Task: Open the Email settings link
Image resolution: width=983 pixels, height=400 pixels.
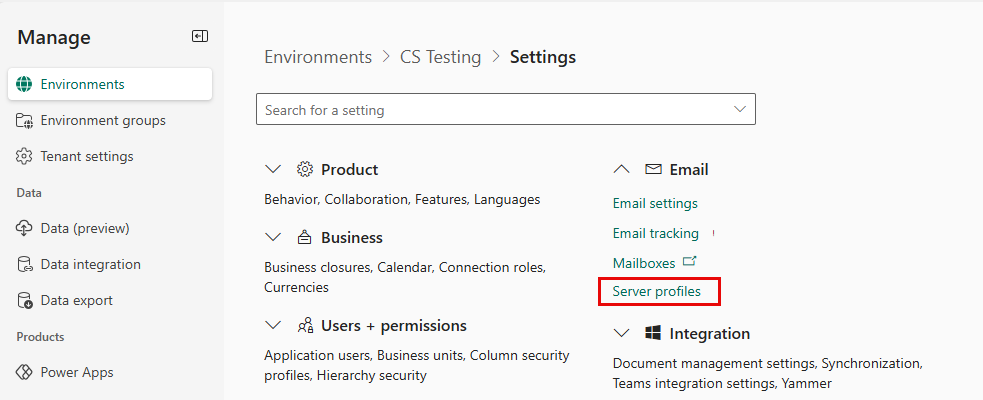Action: pos(655,203)
